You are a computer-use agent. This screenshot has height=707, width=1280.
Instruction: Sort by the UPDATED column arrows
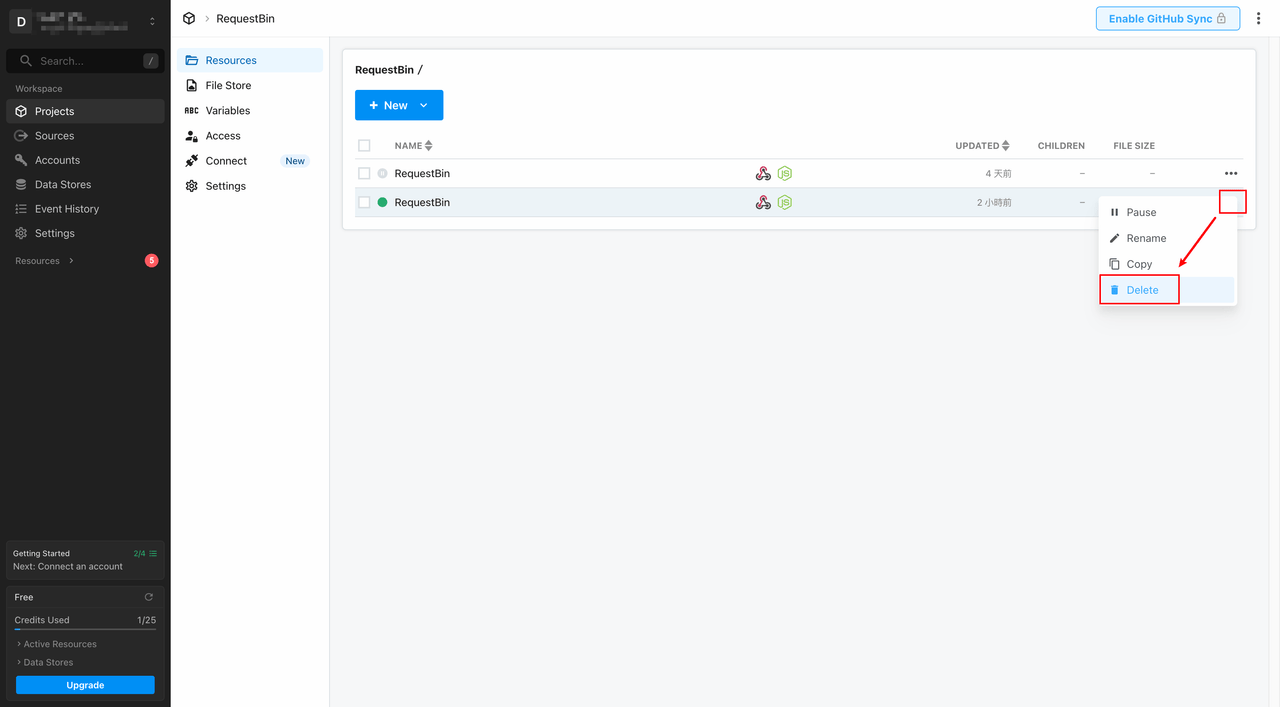coord(1006,146)
